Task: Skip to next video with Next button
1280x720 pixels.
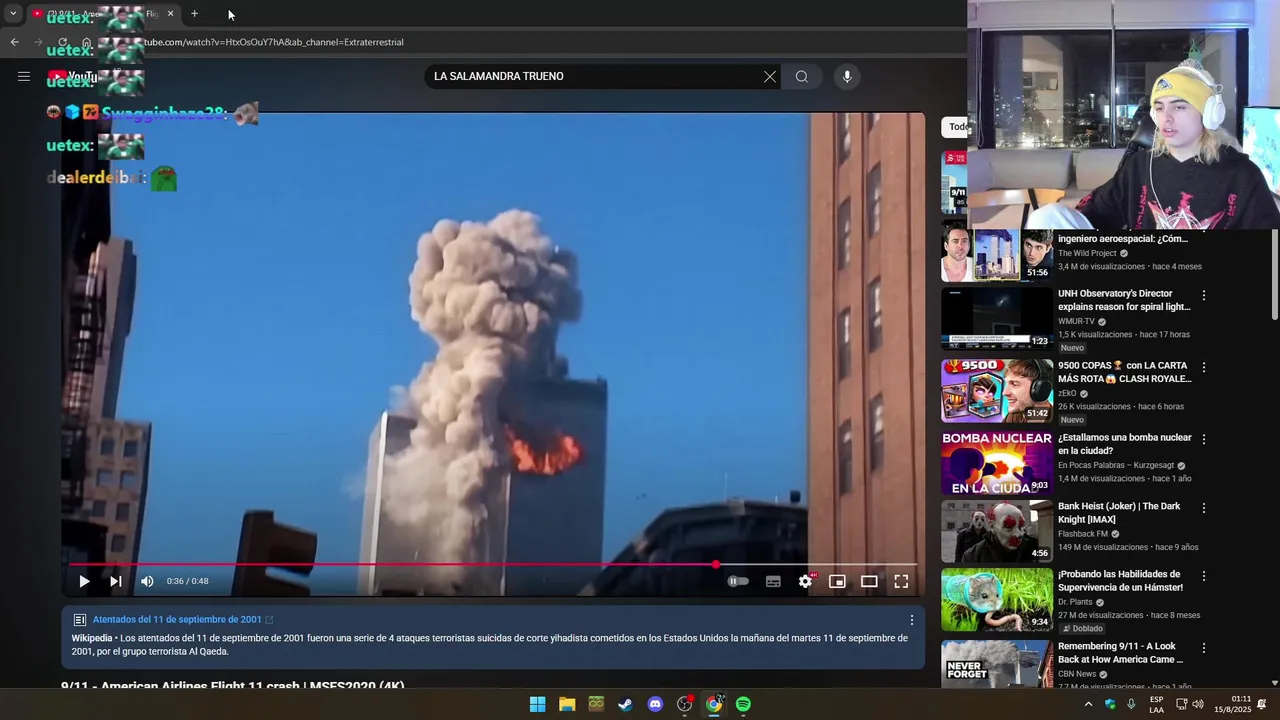Action: [115, 581]
